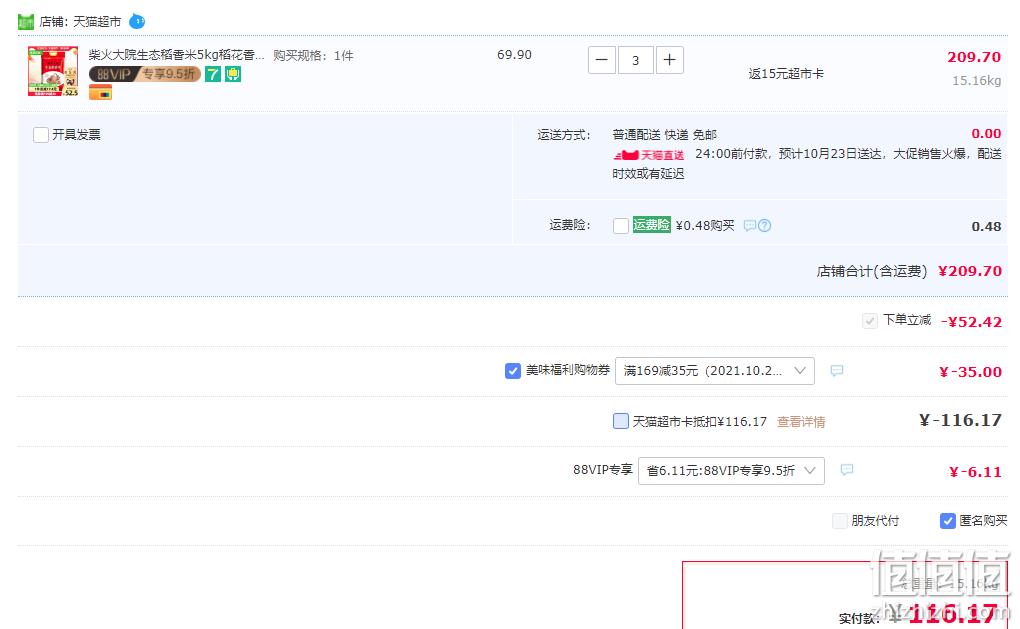Click the green 运费险 tag icon
The image size is (1020, 629).
tap(652, 225)
